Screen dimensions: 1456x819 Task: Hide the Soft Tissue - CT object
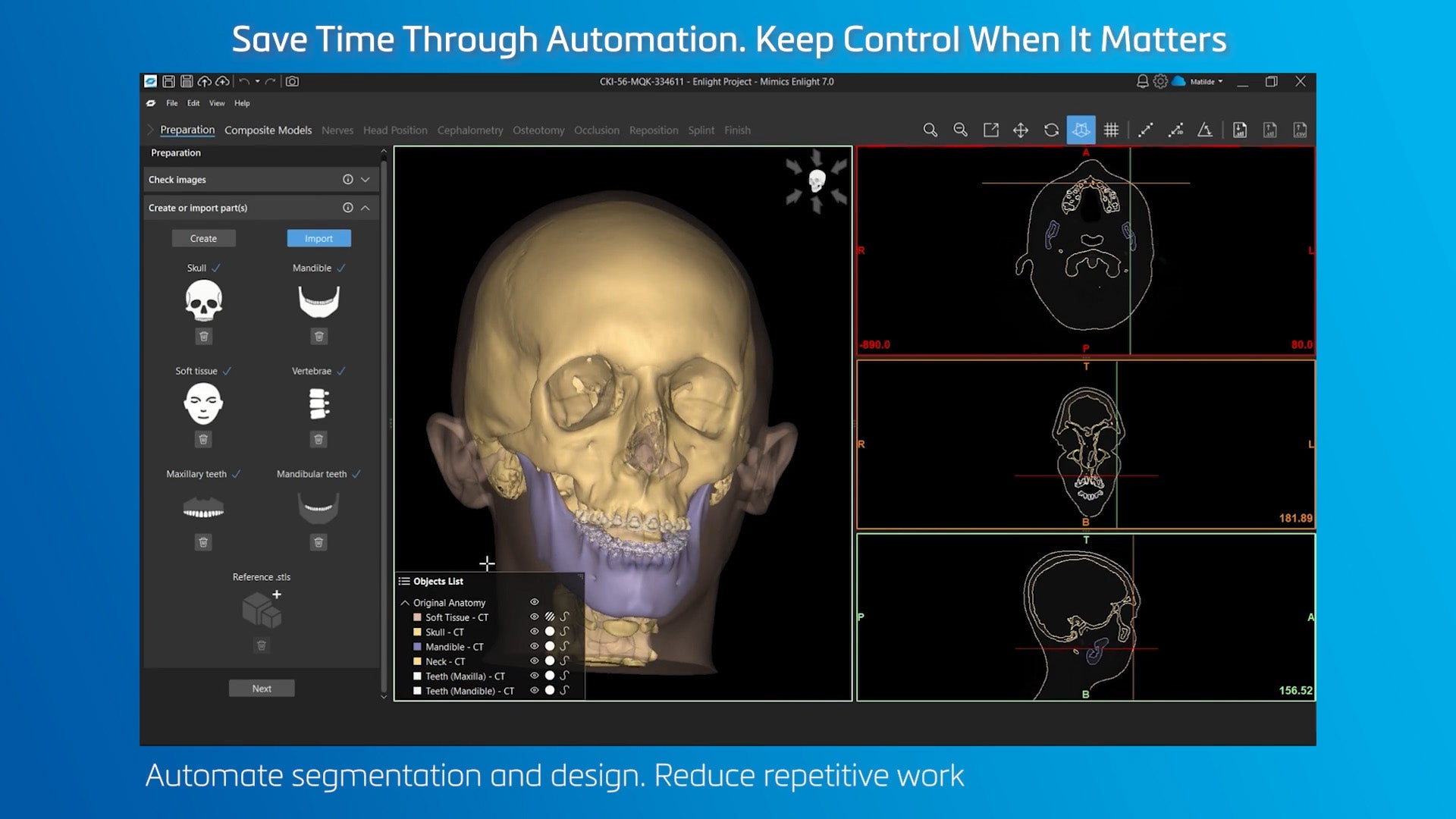[534, 617]
